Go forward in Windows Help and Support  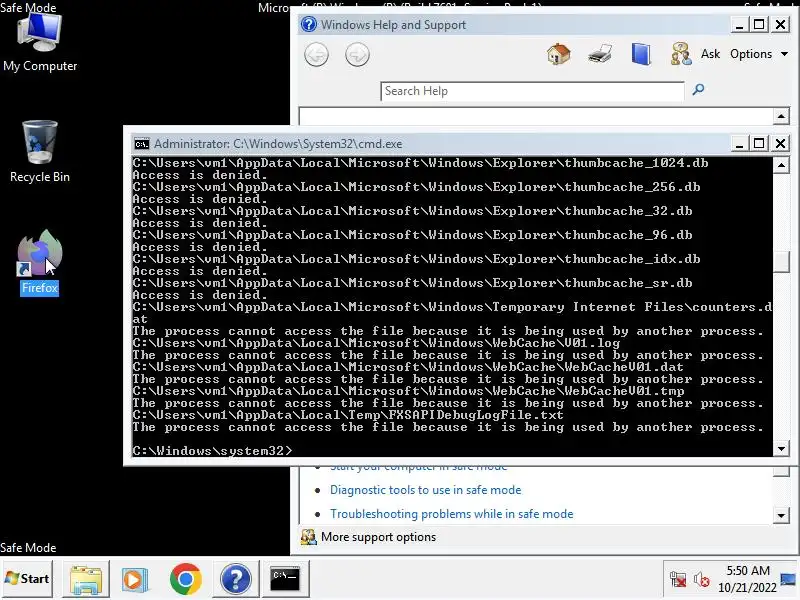[357, 55]
